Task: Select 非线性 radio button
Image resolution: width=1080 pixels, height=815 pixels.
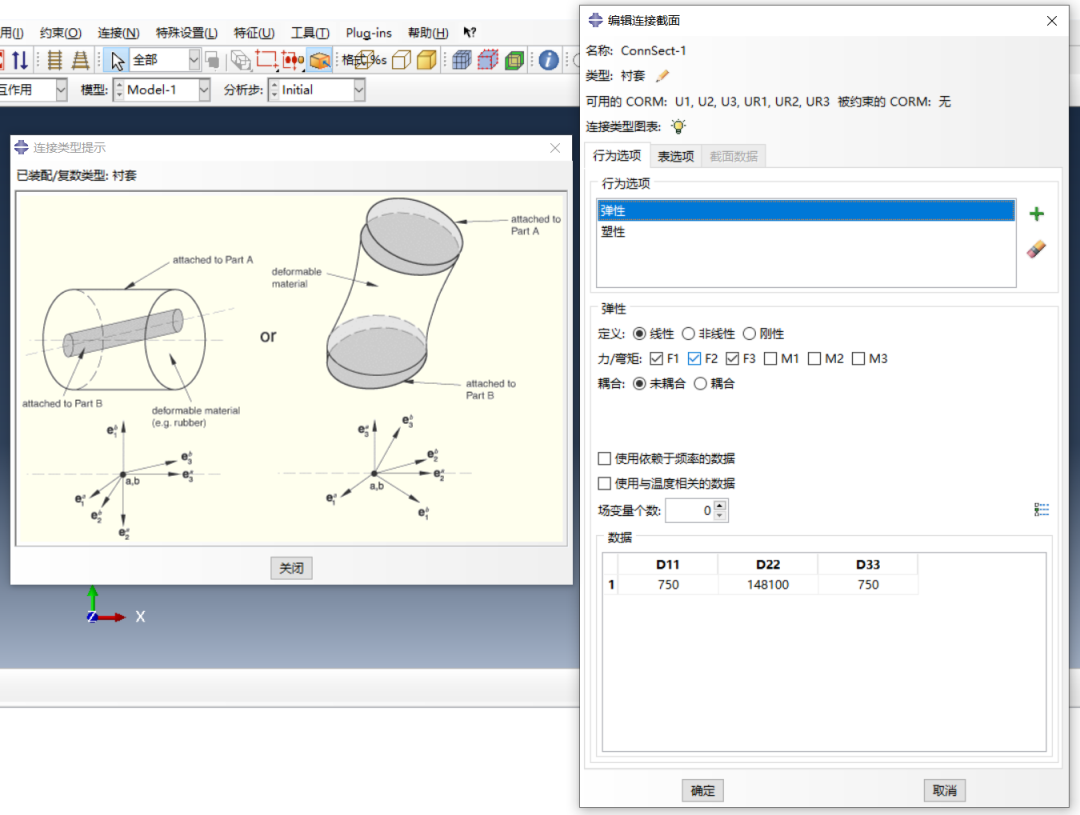Action: pos(688,333)
